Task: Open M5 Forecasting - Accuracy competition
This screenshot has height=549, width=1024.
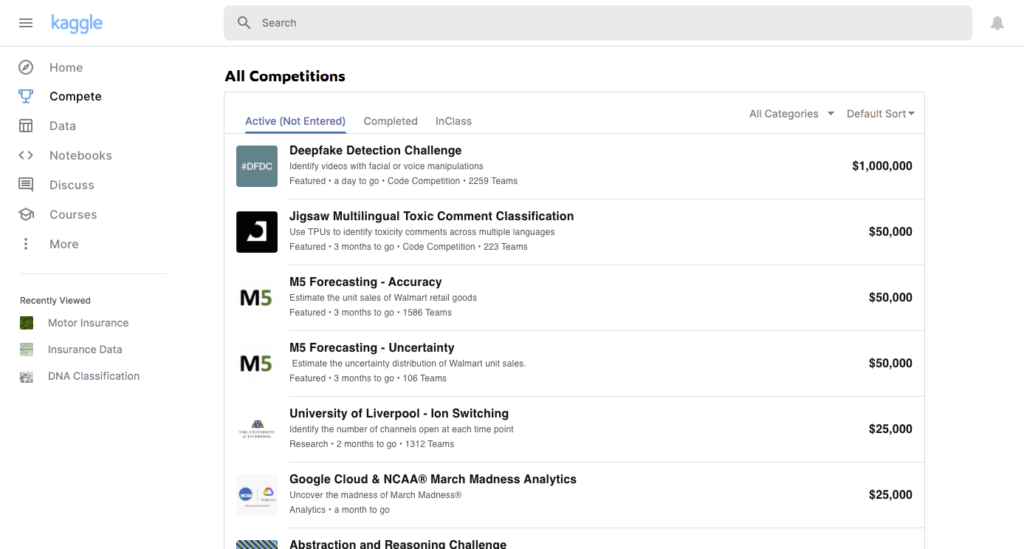Action: pos(366,282)
